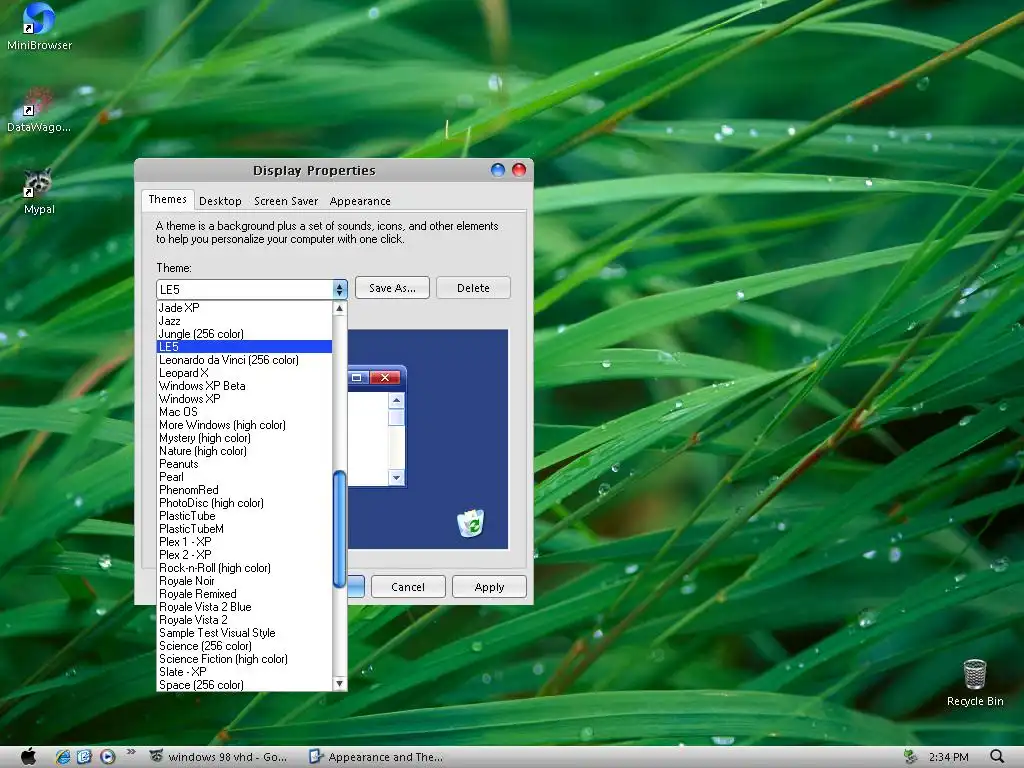The image size is (1024, 768).
Task: Select Sample Test Visual Style theme
Action: [244, 633]
